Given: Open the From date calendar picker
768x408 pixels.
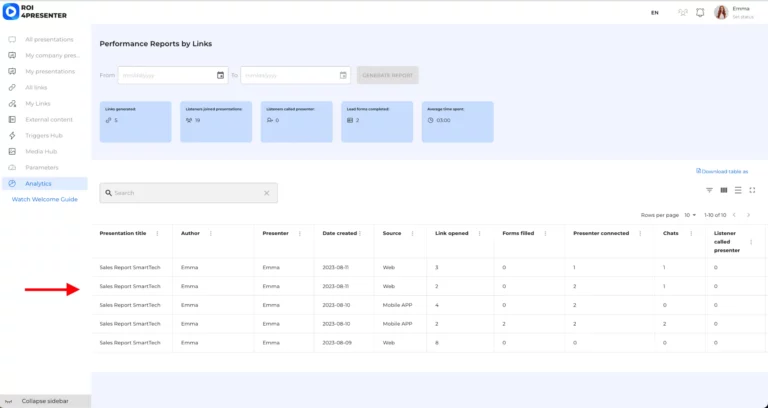Looking at the screenshot, I should pos(220,75).
